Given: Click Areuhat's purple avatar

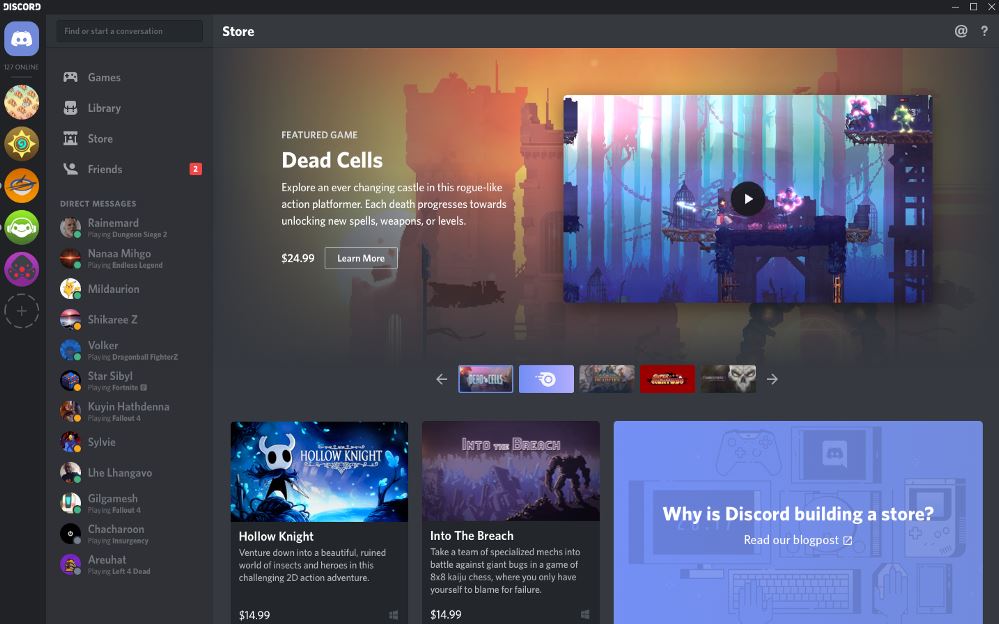Looking at the screenshot, I should (70, 564).
